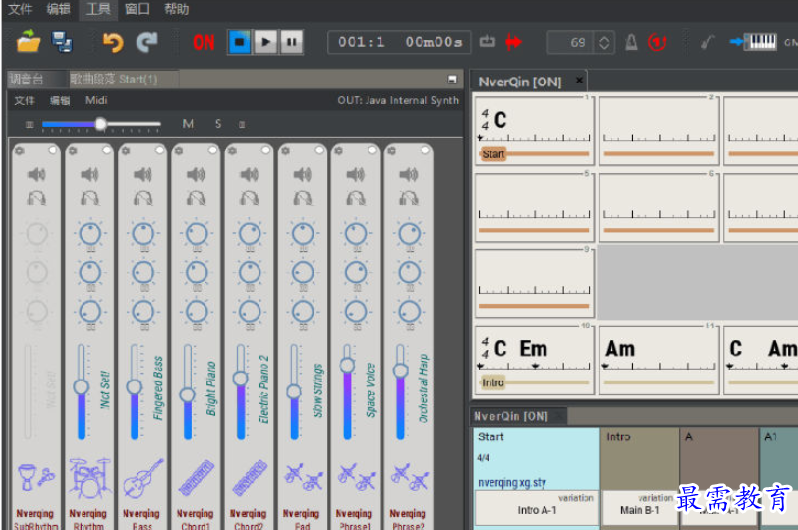Adjust the Space Voice channel volume fader
This screenshot has height=530, width=798.
pyautogui.click(x=347, y=366)
